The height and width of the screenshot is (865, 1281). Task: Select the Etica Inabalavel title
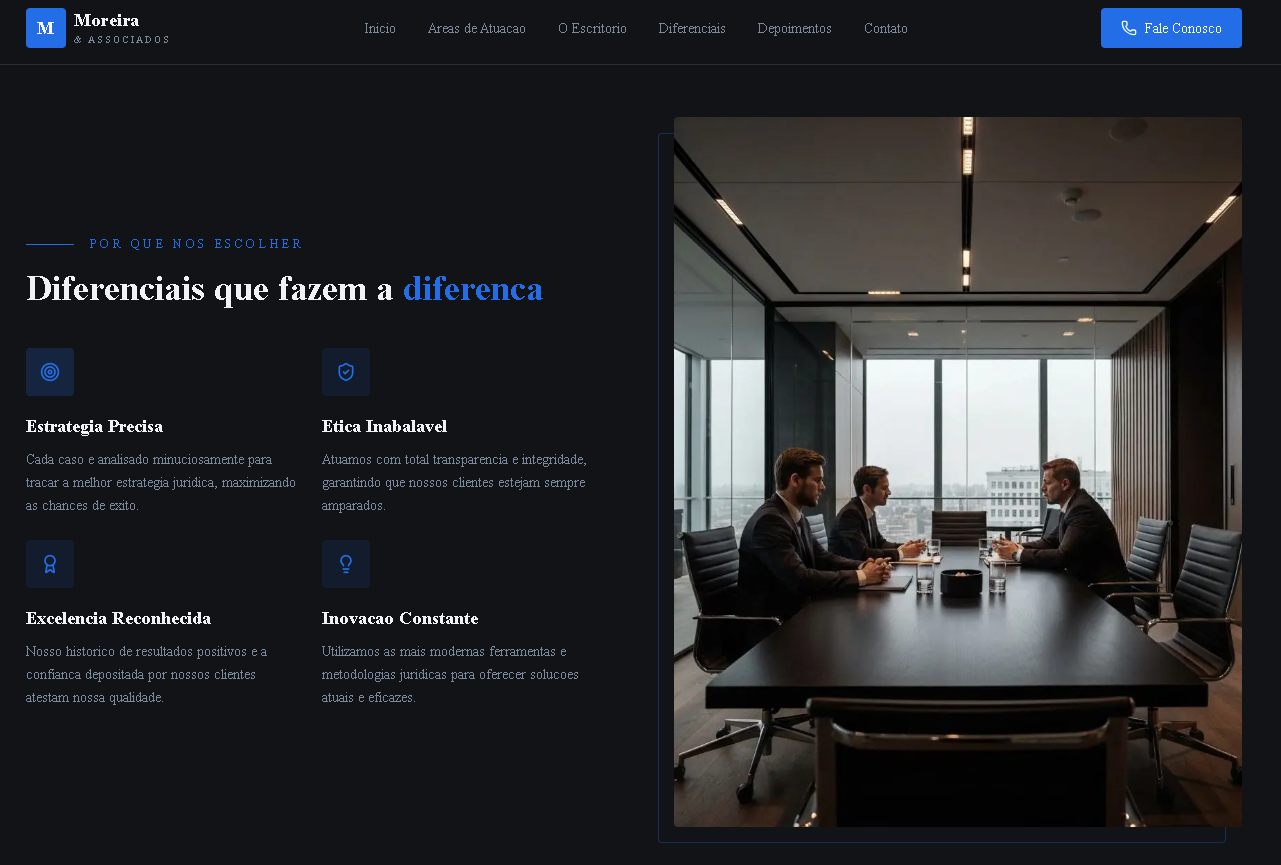pos(384,426)
